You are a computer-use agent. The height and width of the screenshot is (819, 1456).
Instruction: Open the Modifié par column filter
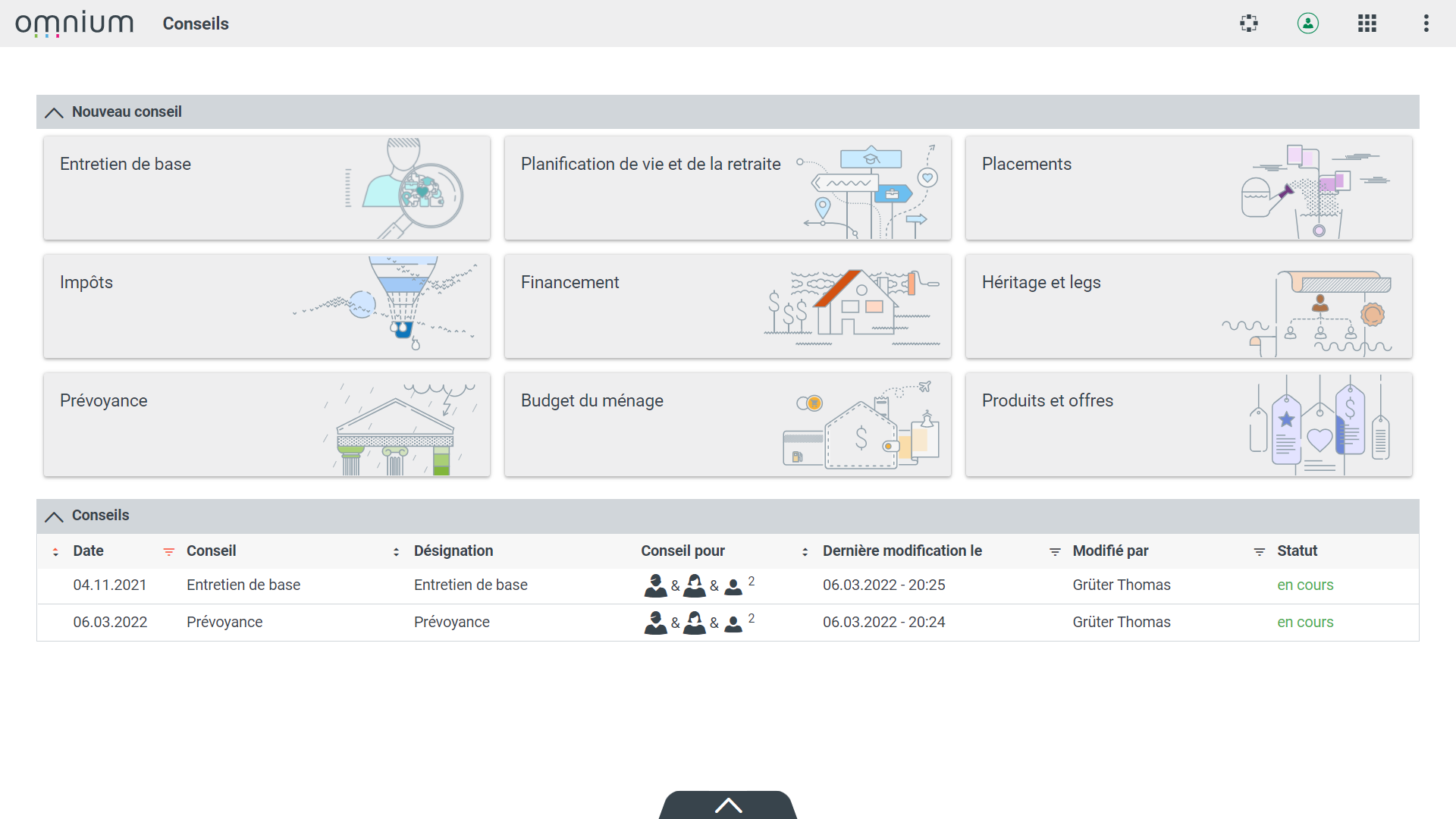click(x=1055, y=552)
